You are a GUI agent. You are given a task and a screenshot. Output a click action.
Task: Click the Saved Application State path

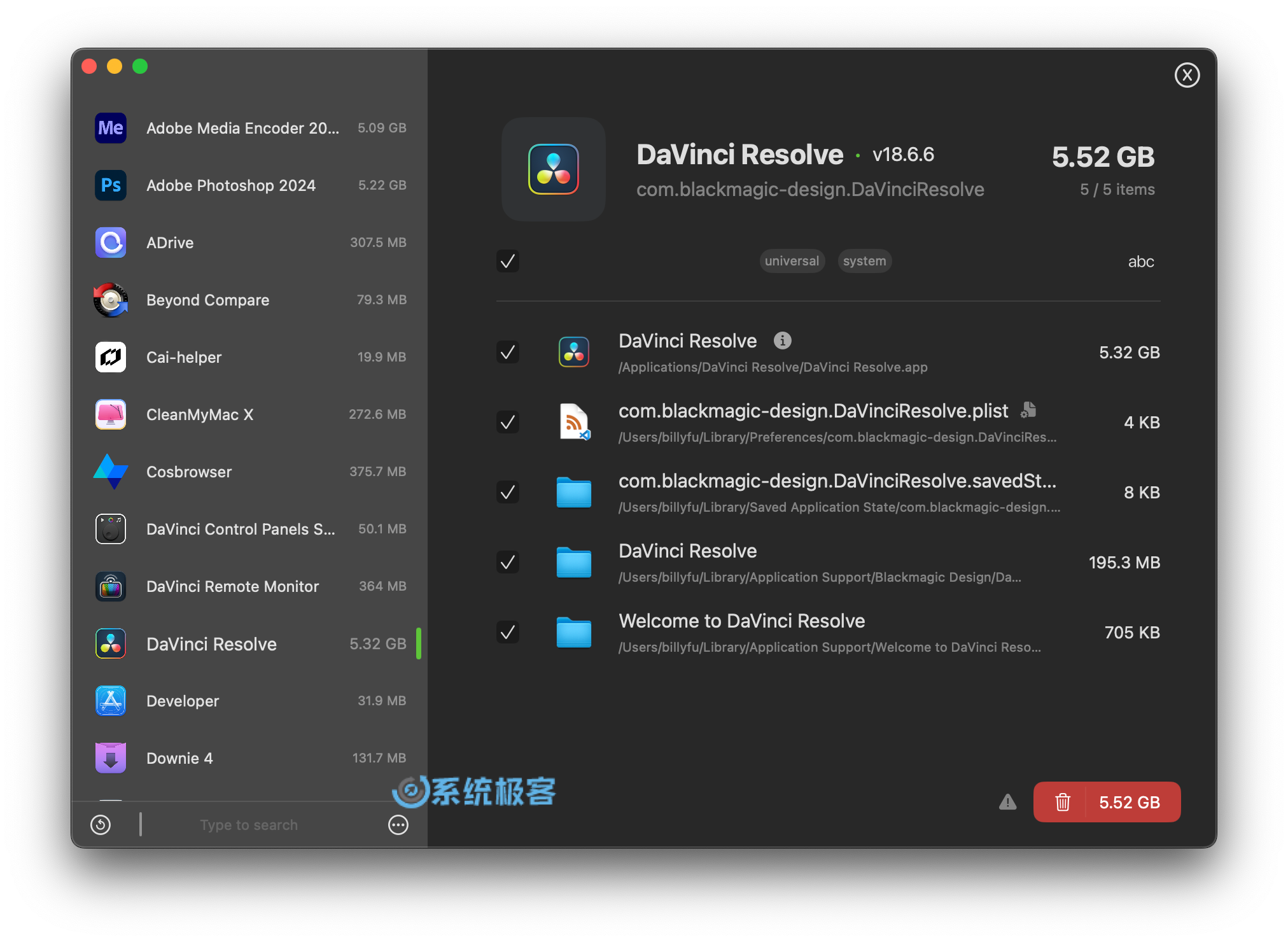pyautogui.click(x=839, y=507)
